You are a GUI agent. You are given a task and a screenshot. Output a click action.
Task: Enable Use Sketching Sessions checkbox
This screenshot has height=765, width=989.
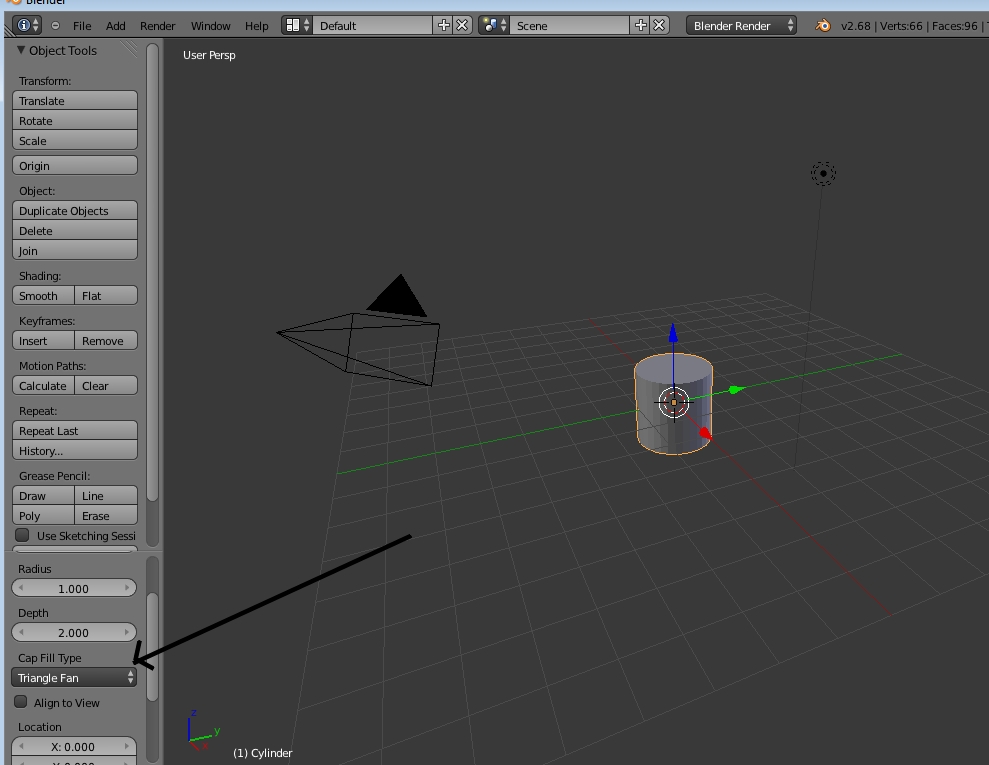coord(23,535)
